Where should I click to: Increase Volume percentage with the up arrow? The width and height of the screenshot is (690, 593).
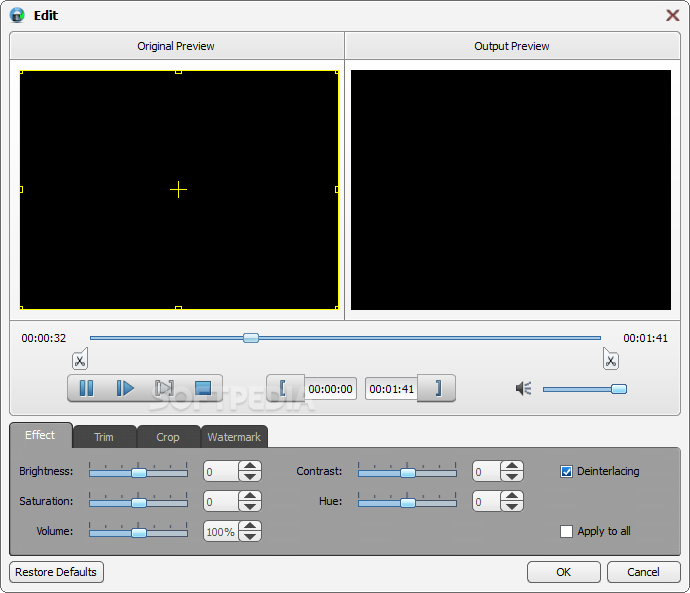click(x=250, y=526)
